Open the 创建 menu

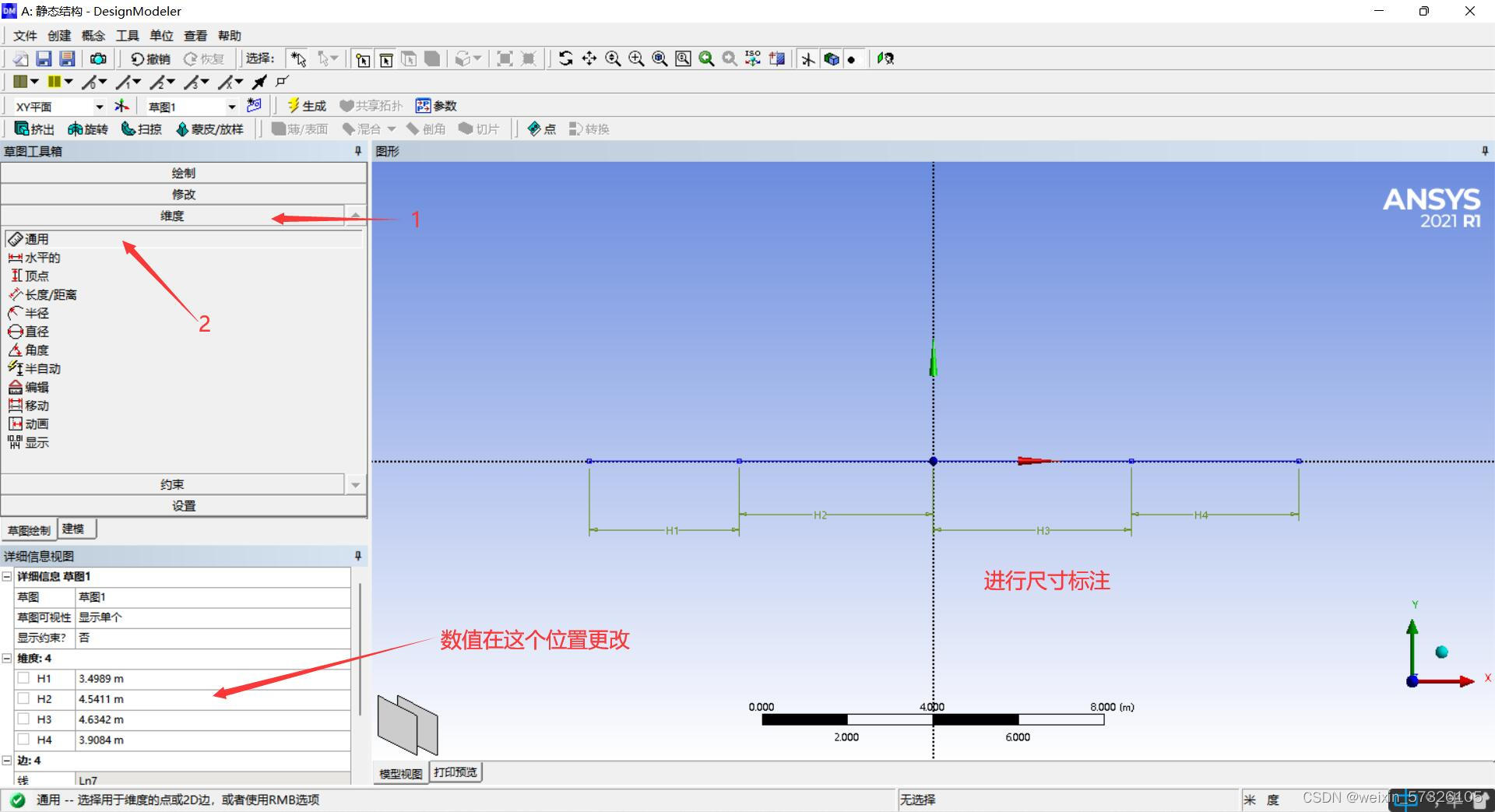click(59, 36)
